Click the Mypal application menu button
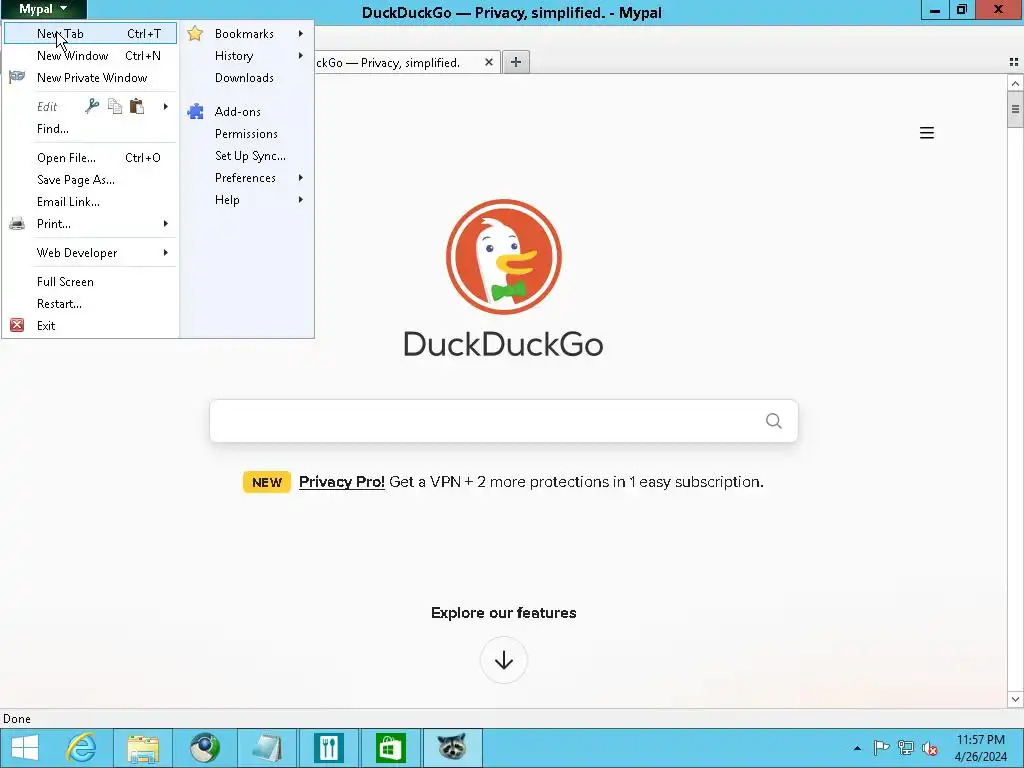 (x=43, y=9)
